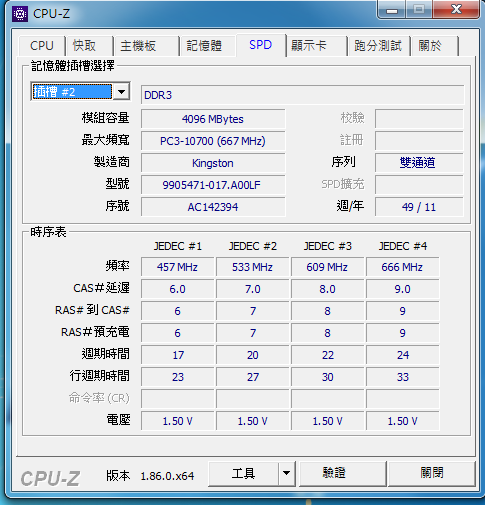
Task: Click CAS# latency value 7.0
Action: (x=253, y=289)
